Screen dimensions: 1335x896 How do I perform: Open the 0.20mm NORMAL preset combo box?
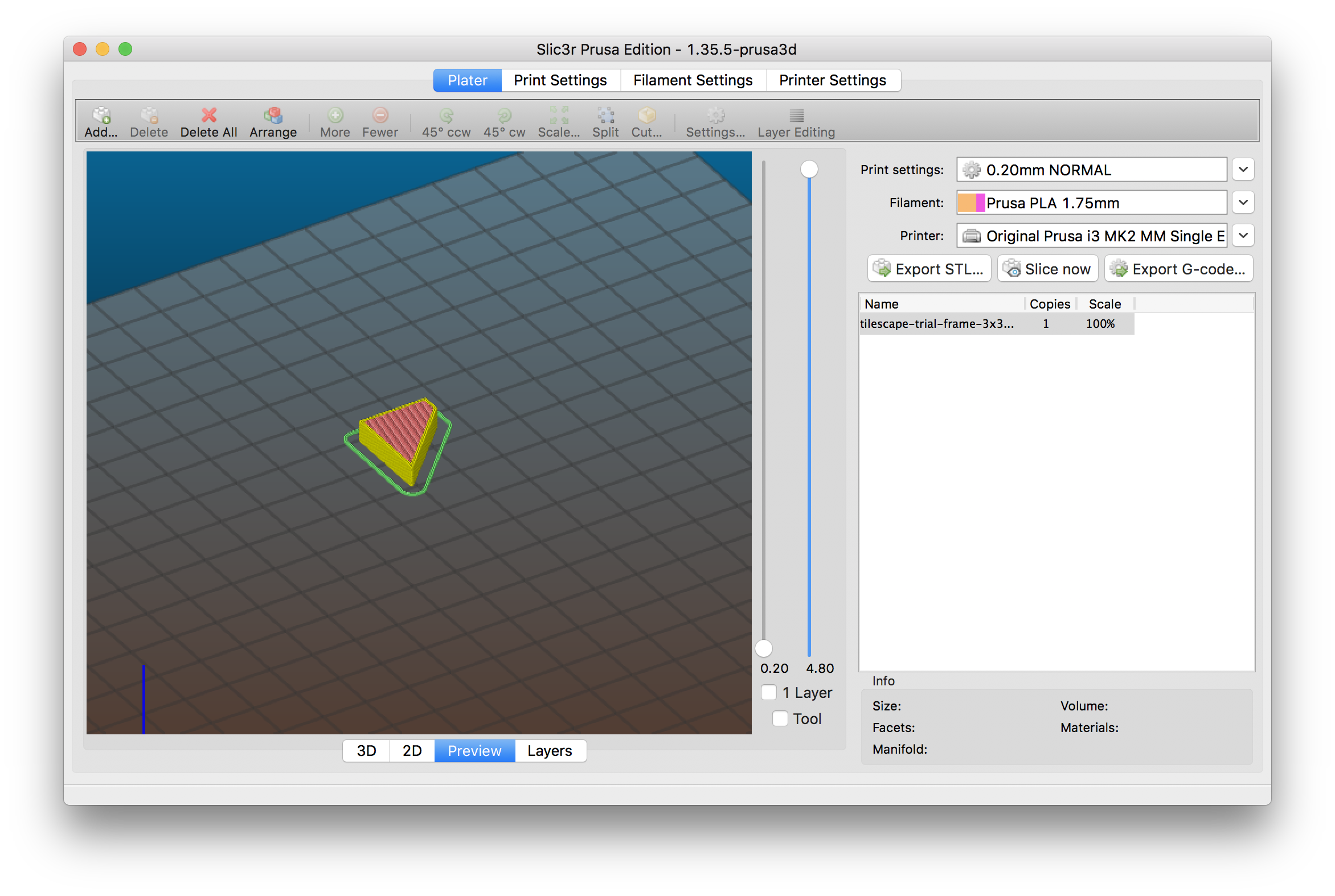pyautogui.click(x=1091, y=170)
